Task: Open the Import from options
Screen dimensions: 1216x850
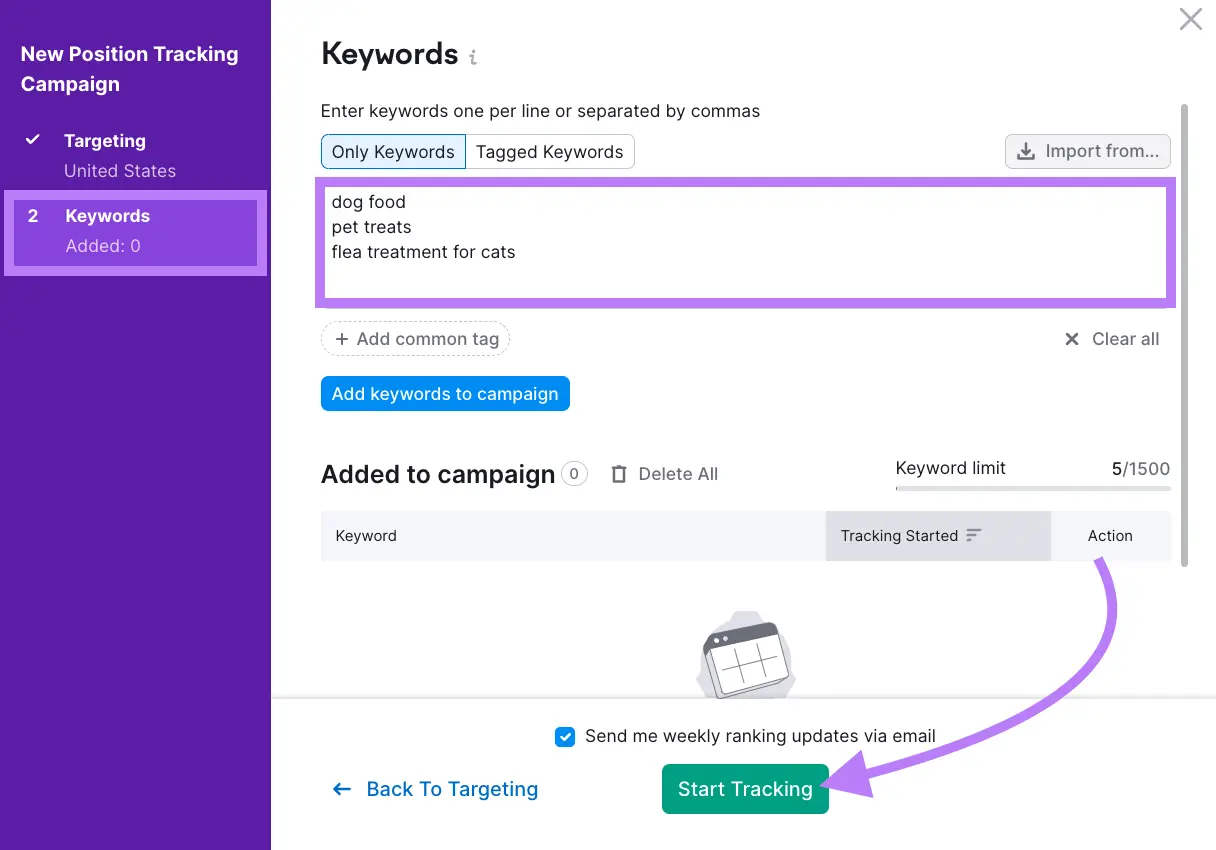Action: (x=1087, y=151)
